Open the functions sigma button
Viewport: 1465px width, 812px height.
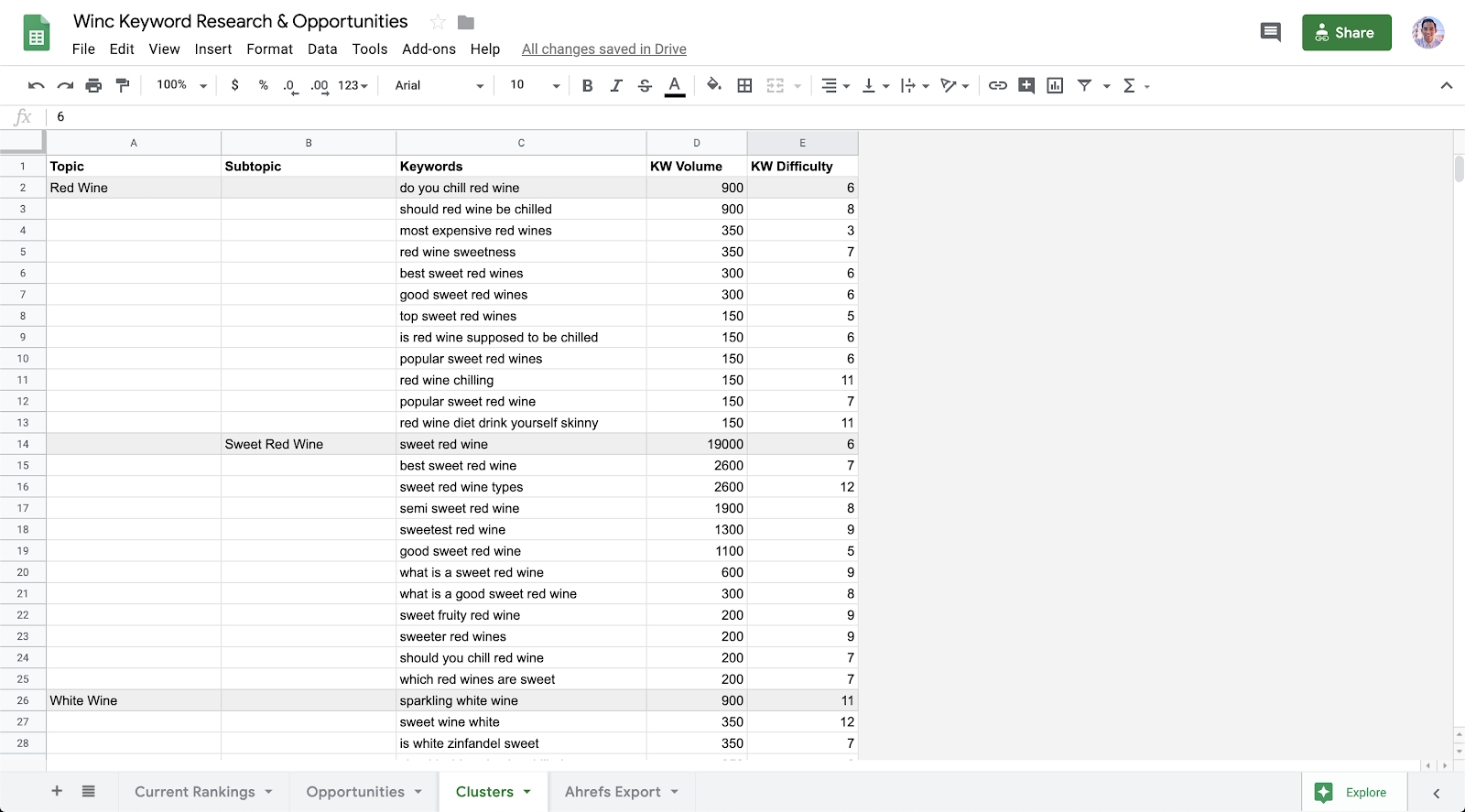coord(1129,85)
